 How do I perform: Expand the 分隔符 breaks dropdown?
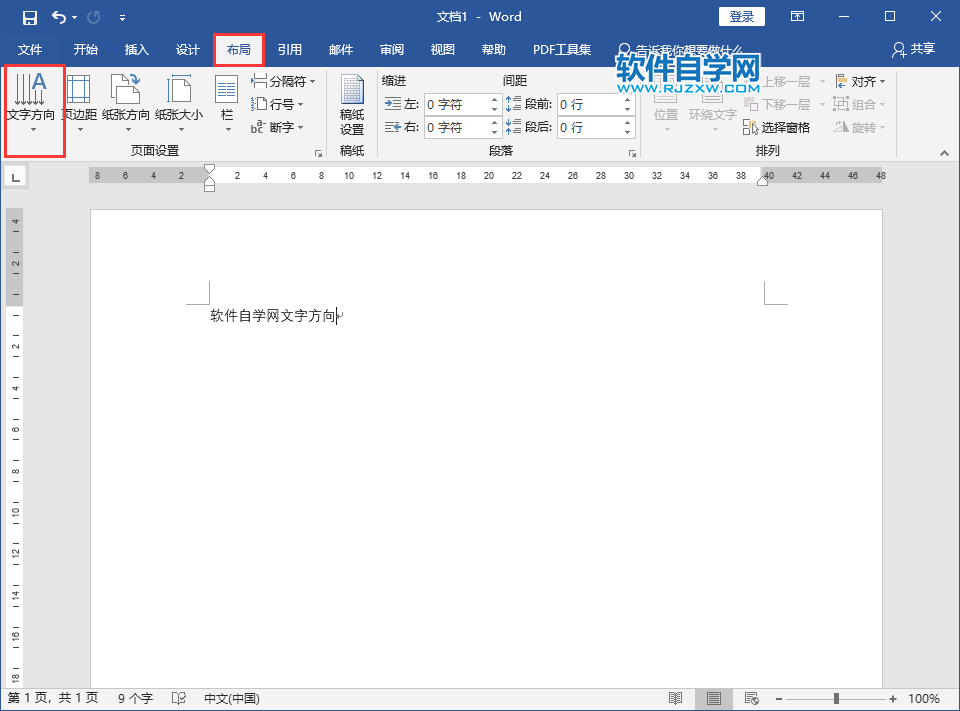(283, 81)
